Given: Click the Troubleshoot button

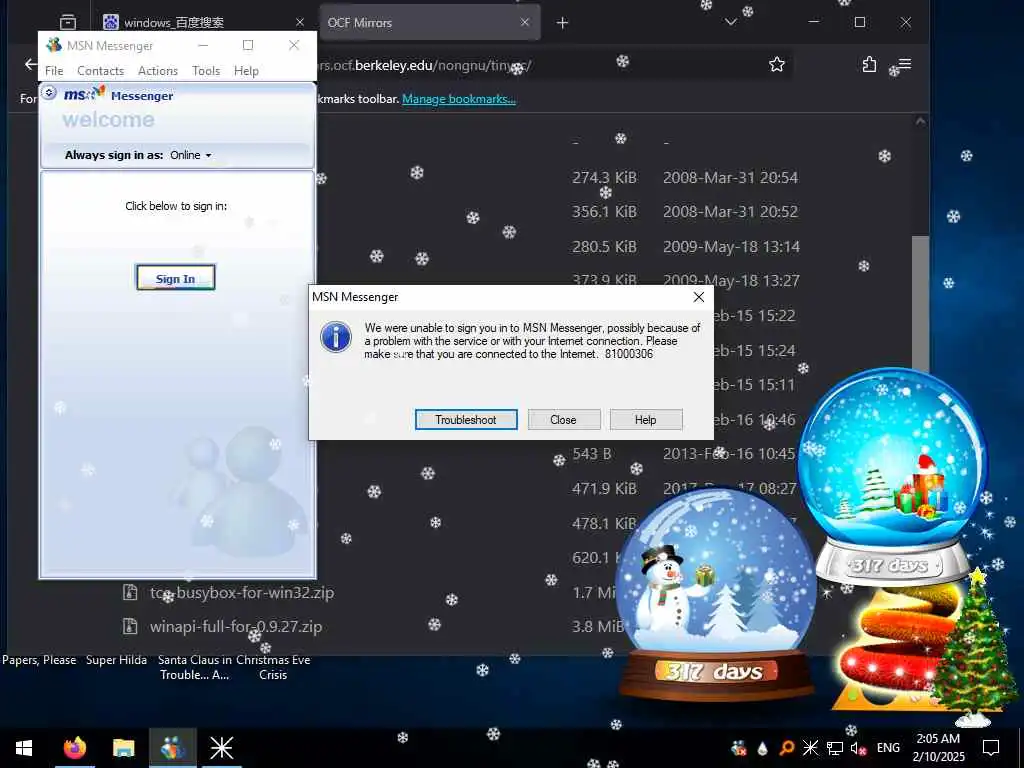Looking at the screenshot, I should click(466, 420).
